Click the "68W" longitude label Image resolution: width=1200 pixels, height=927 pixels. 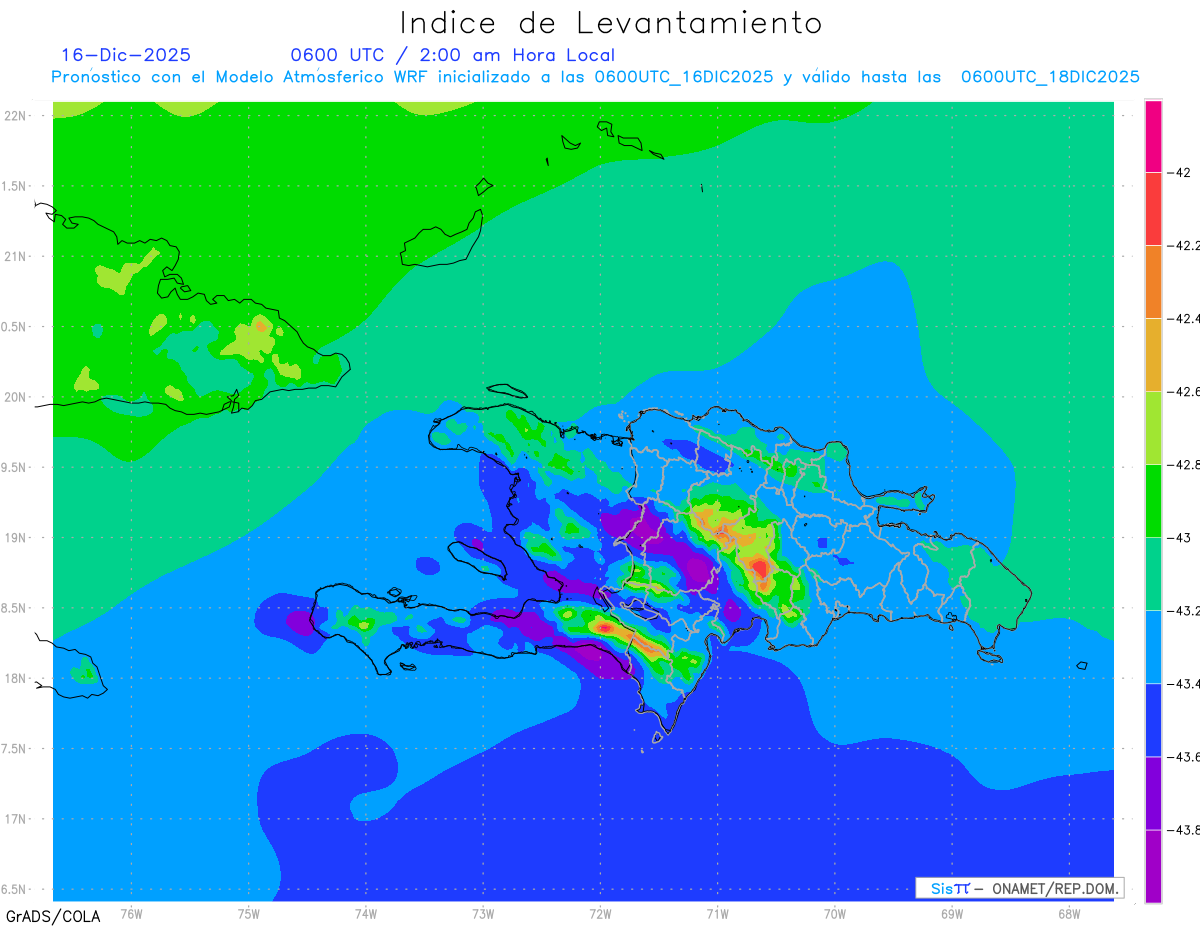pyautogui.click(x=1068, y=913)
